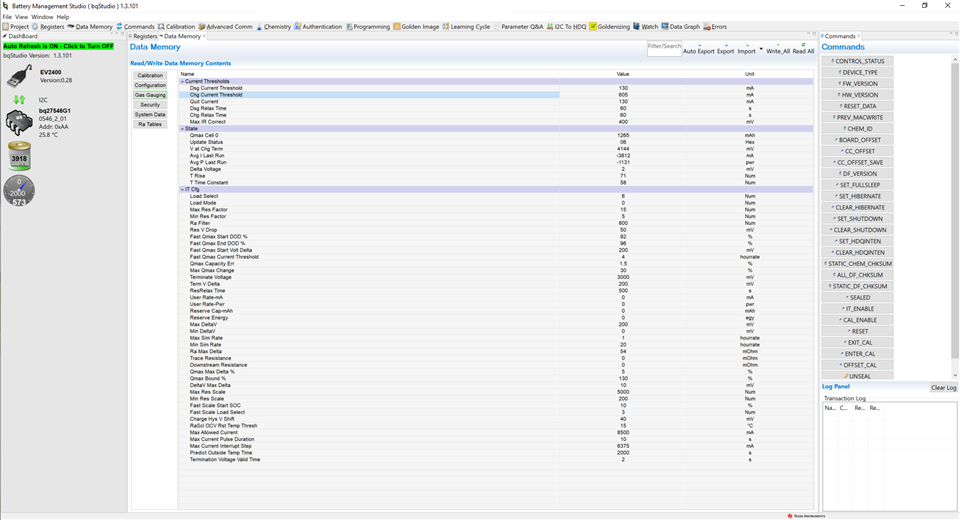
Task: Open the Calibration toolbar item
Action: pyautogui.click(x=176, y=26)
